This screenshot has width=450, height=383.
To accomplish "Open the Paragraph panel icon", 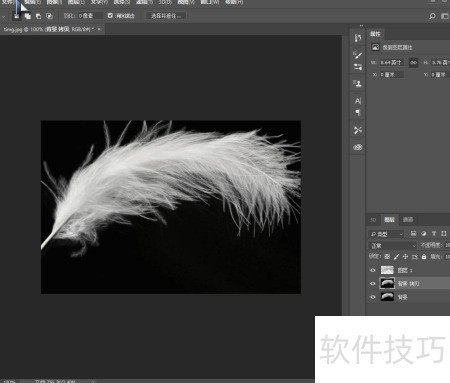I will click(358, 112).
